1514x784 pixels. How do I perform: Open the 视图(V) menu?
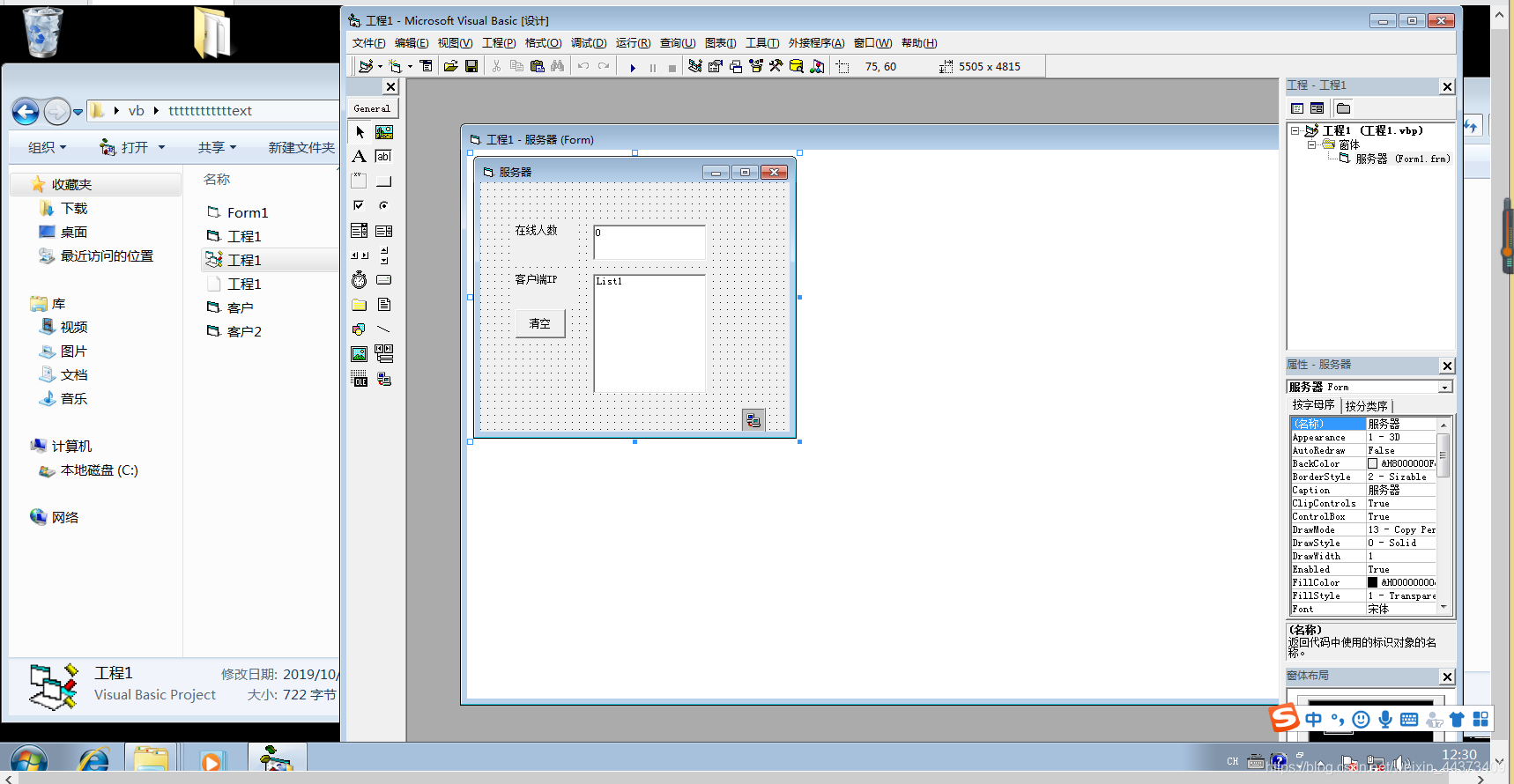click(455, 43)
